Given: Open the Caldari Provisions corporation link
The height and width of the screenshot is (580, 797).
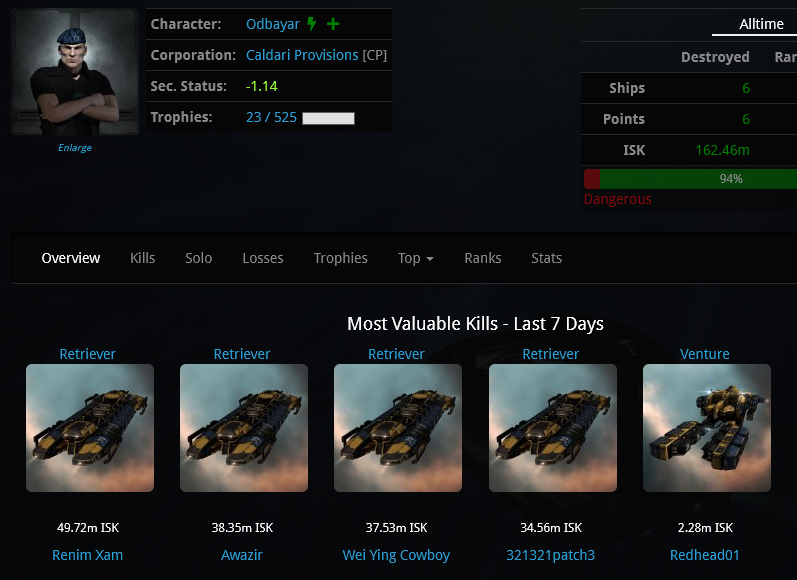Looking at the screenshot, I should click(x=302, y=55).
